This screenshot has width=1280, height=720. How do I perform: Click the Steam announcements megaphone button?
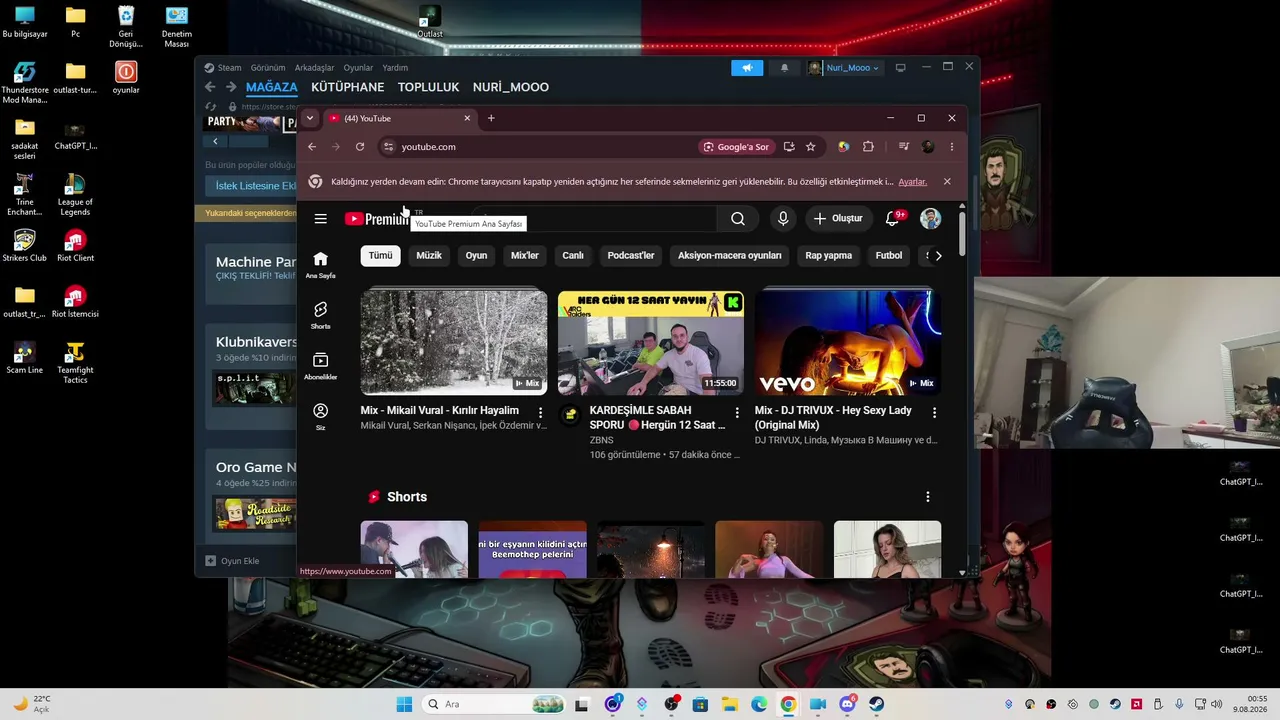(x=747, y=68)
